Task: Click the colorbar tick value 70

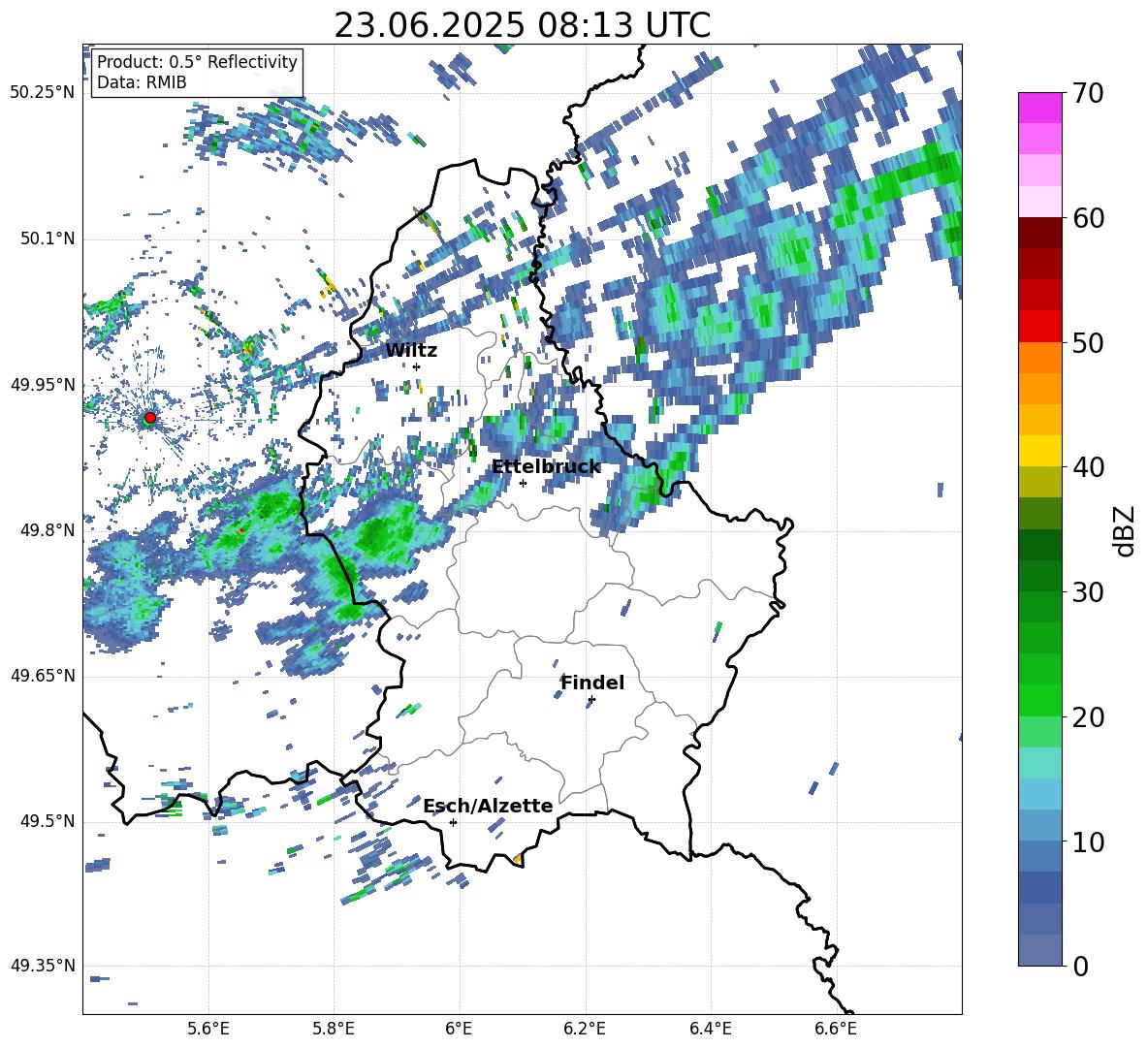Action: click(x=1089, y=93)
